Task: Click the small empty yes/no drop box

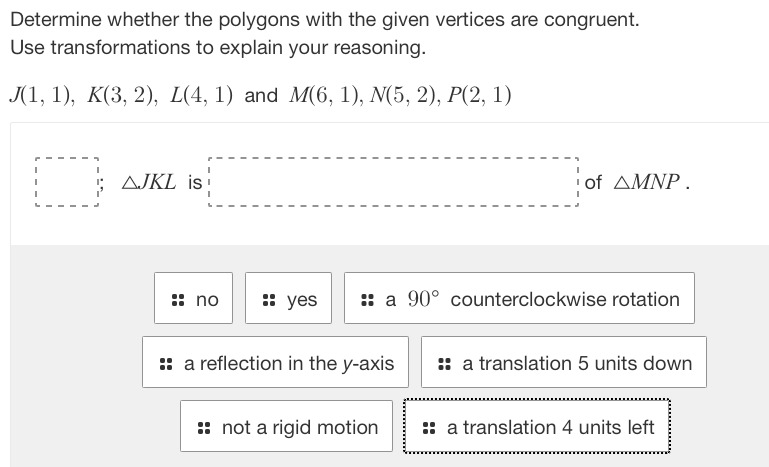Action: click(67, 182)
